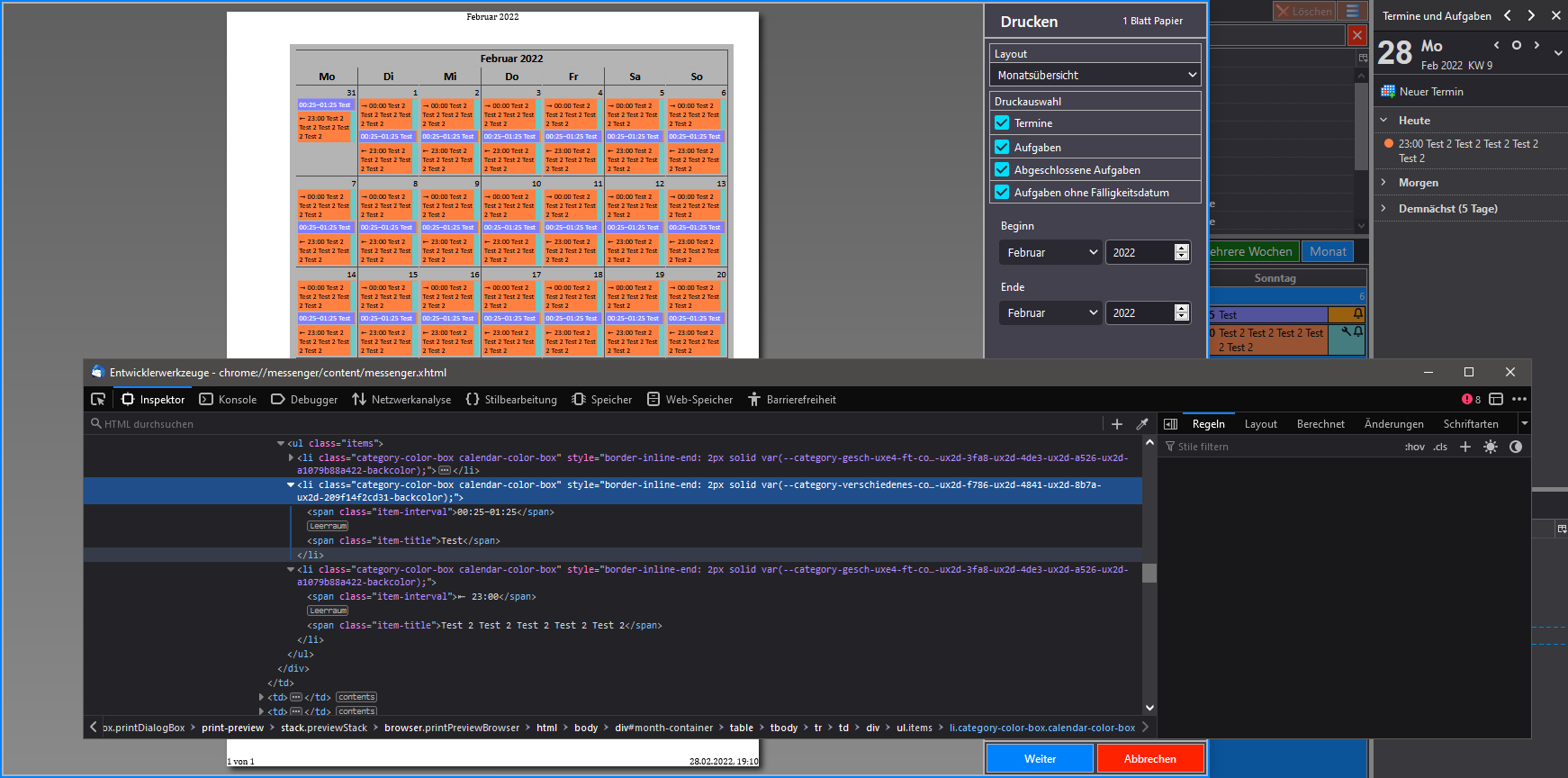Collapse the ul class items node
Screen dimensions: 1568x778
[x=281, y=443]
